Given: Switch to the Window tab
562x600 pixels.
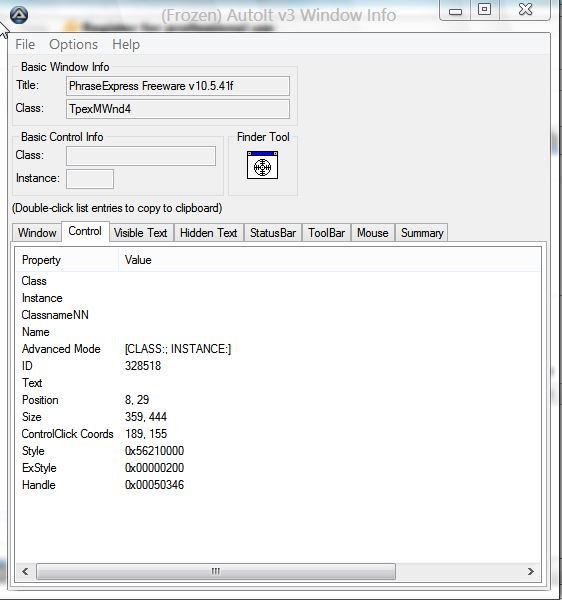Looking at the screenshot, I should click(x=37, y=233).
